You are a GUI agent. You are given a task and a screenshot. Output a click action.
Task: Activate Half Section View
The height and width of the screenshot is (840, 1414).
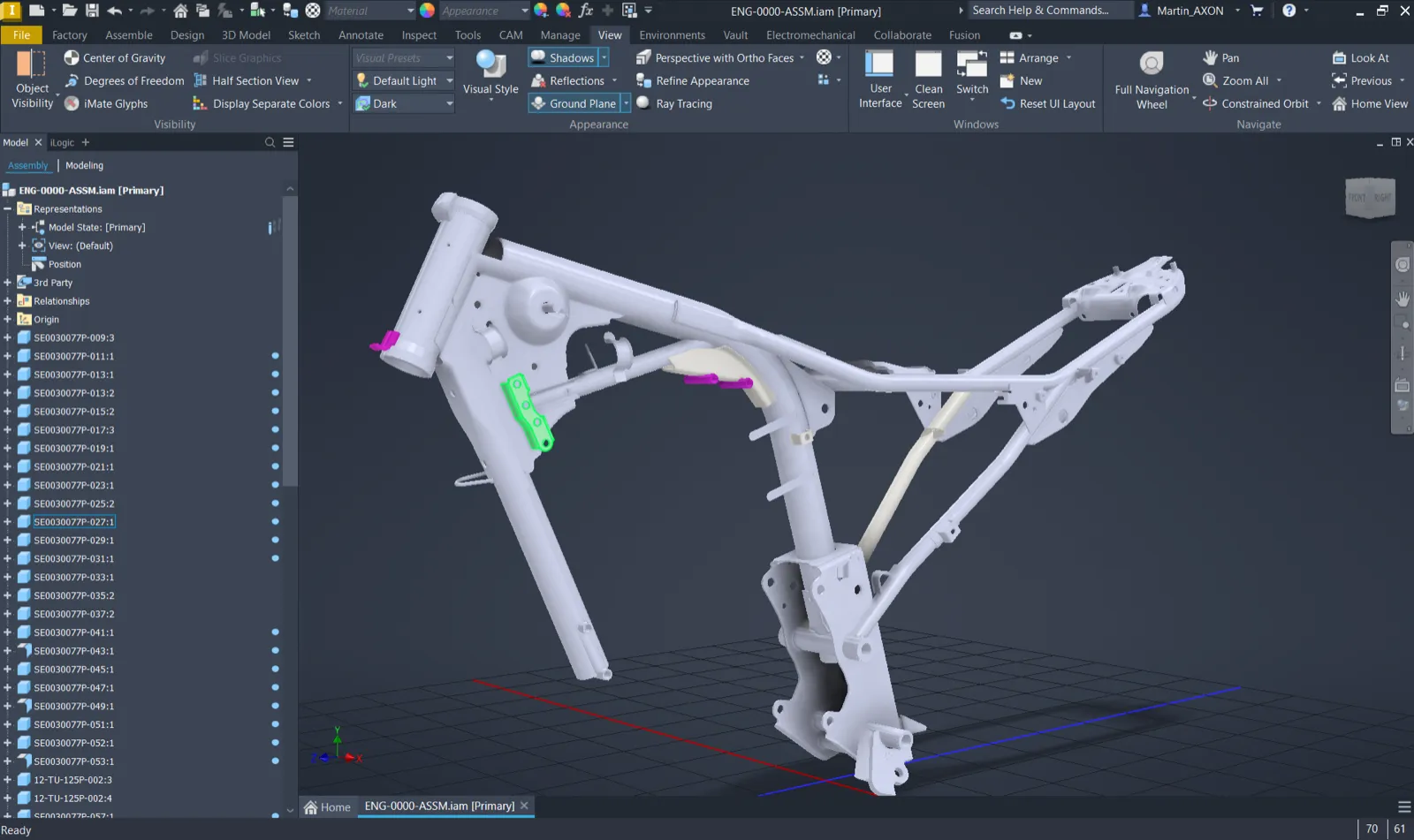pyautogui.click(x=247, y=80)
